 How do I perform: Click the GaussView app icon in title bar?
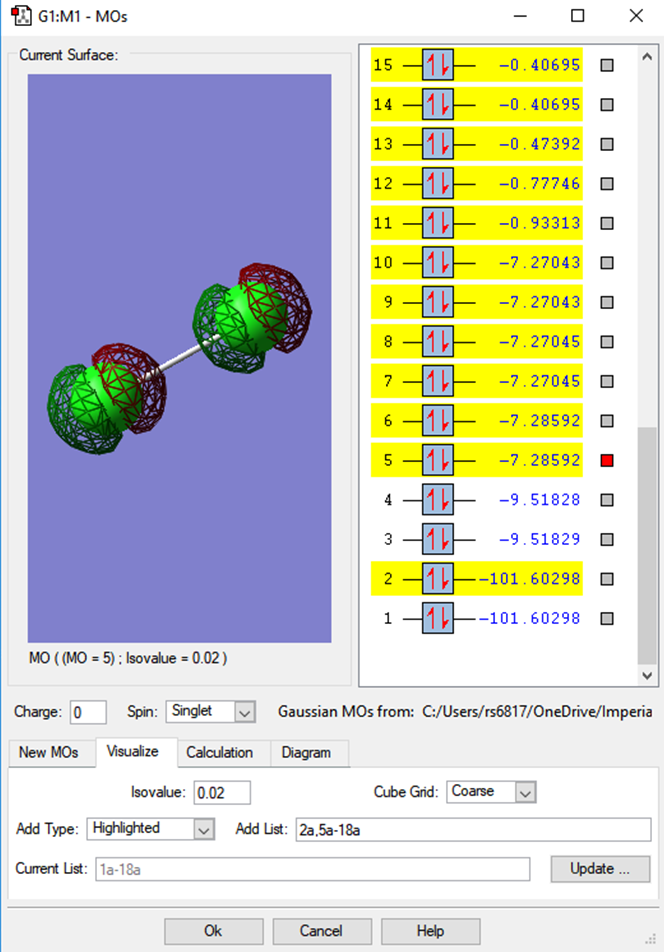click(21, 16)
